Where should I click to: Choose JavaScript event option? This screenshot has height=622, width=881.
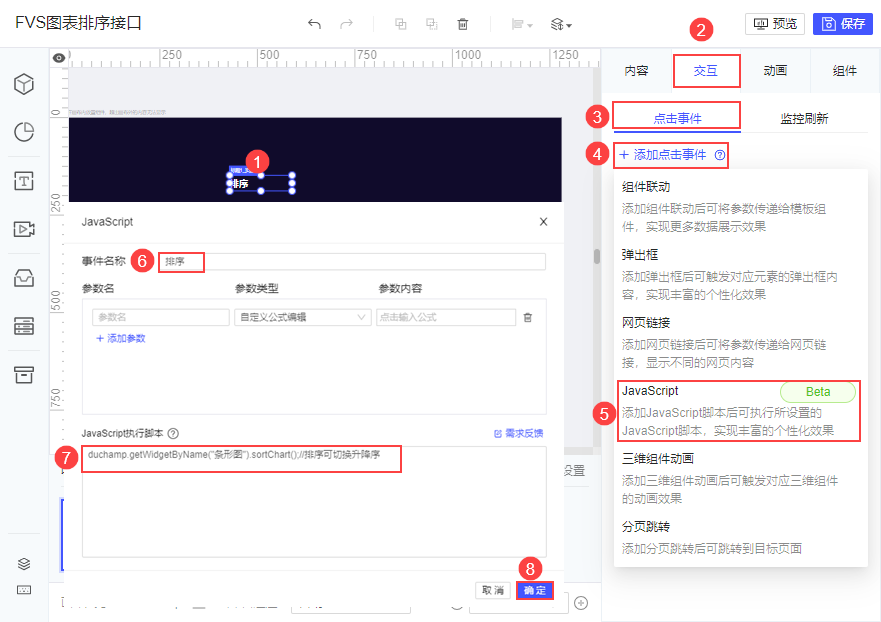(739, 410)
